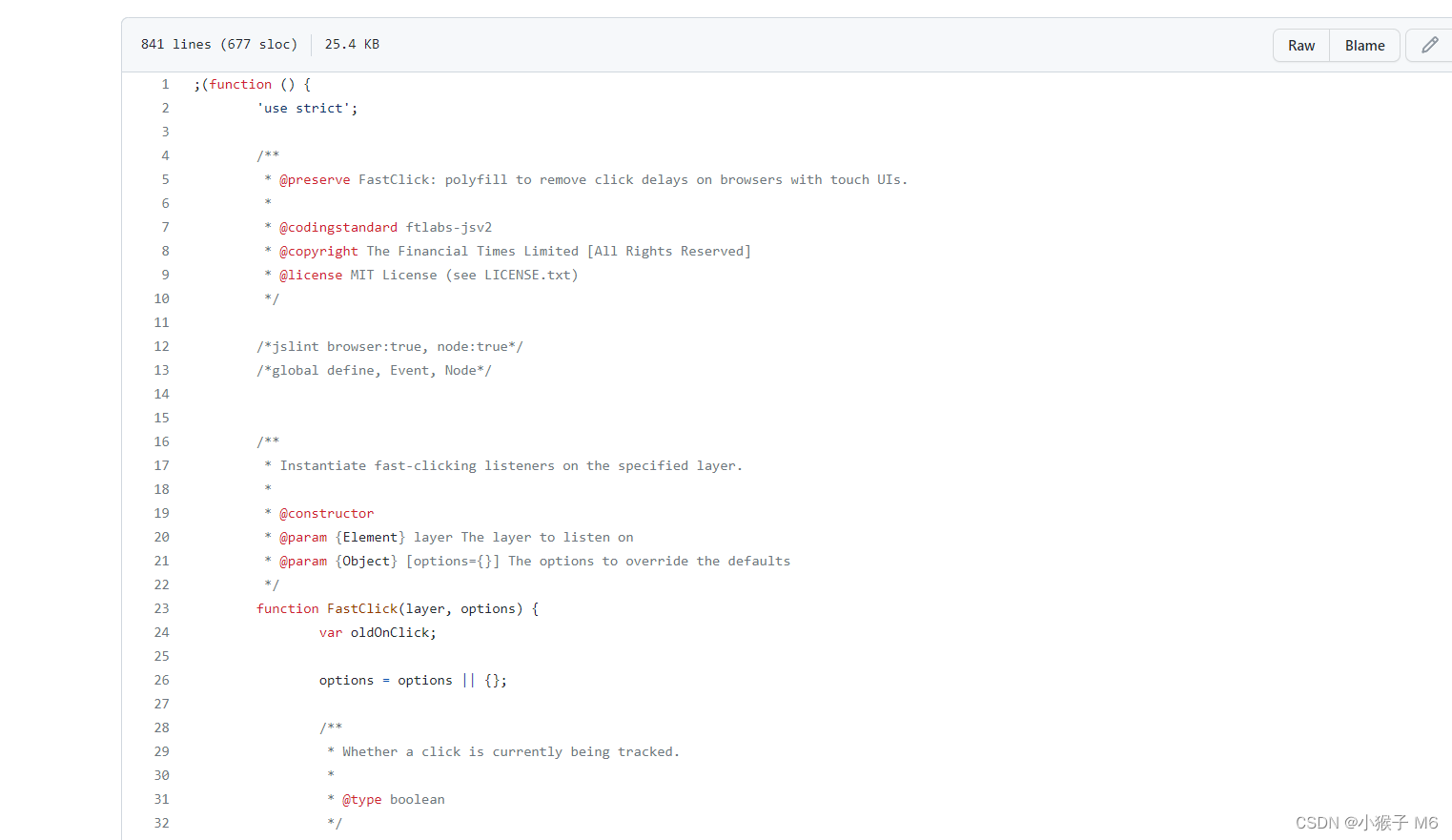Click the '@copyright' annotation

click(x=318, y=251)
